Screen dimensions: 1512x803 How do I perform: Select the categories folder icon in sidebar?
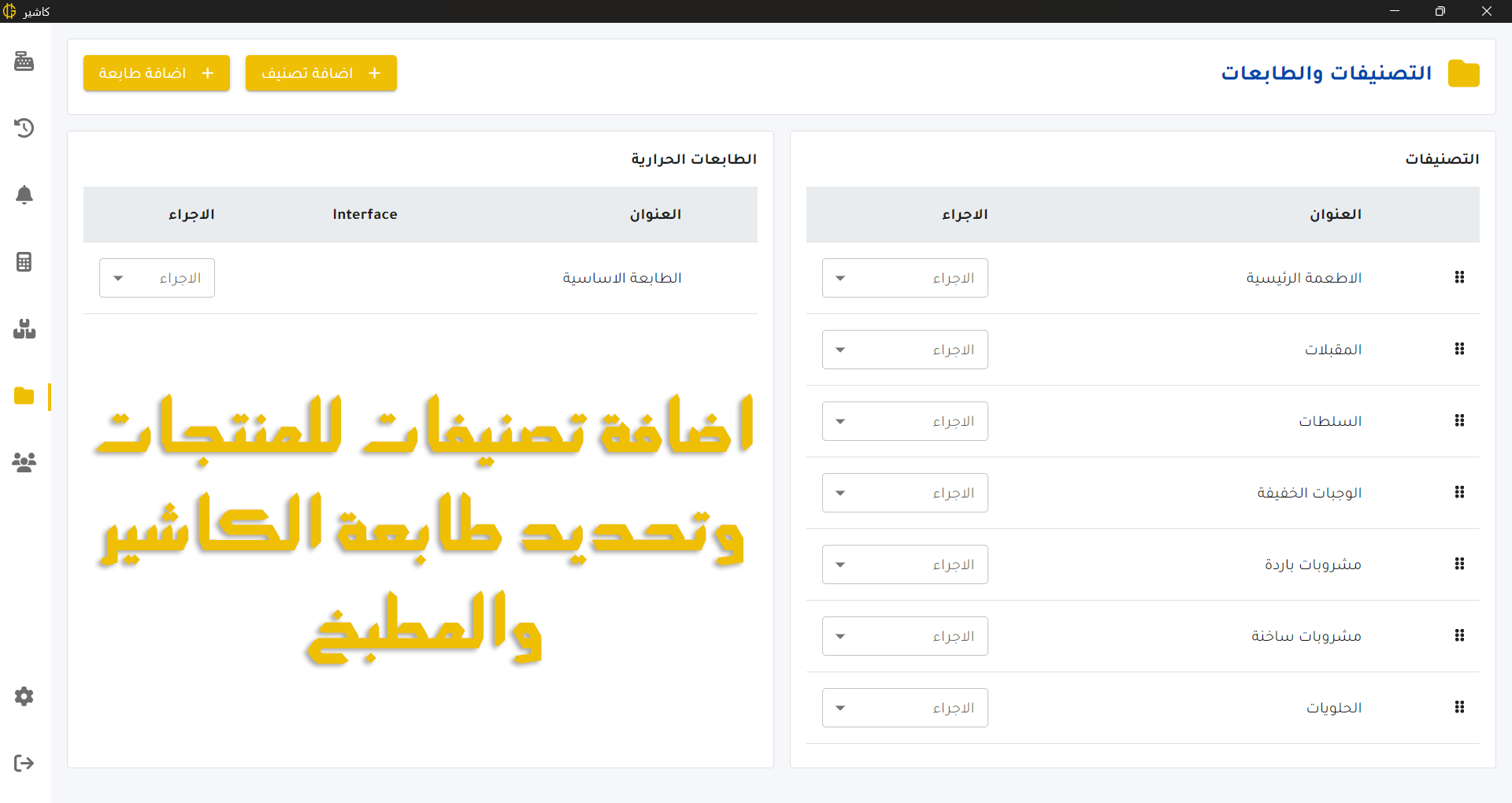(24, 396)
